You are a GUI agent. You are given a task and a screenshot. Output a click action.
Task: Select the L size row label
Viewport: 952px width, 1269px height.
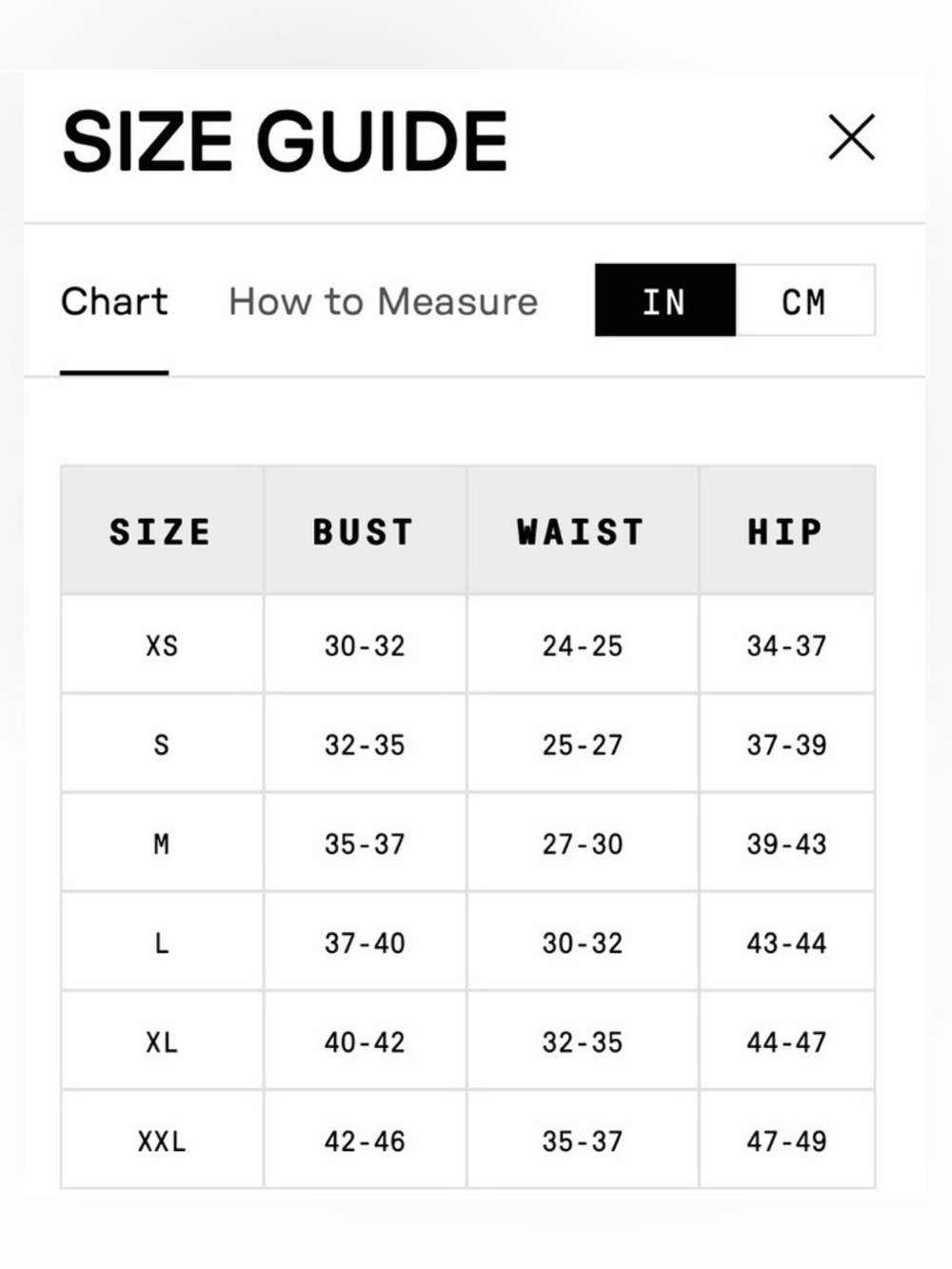162,942
